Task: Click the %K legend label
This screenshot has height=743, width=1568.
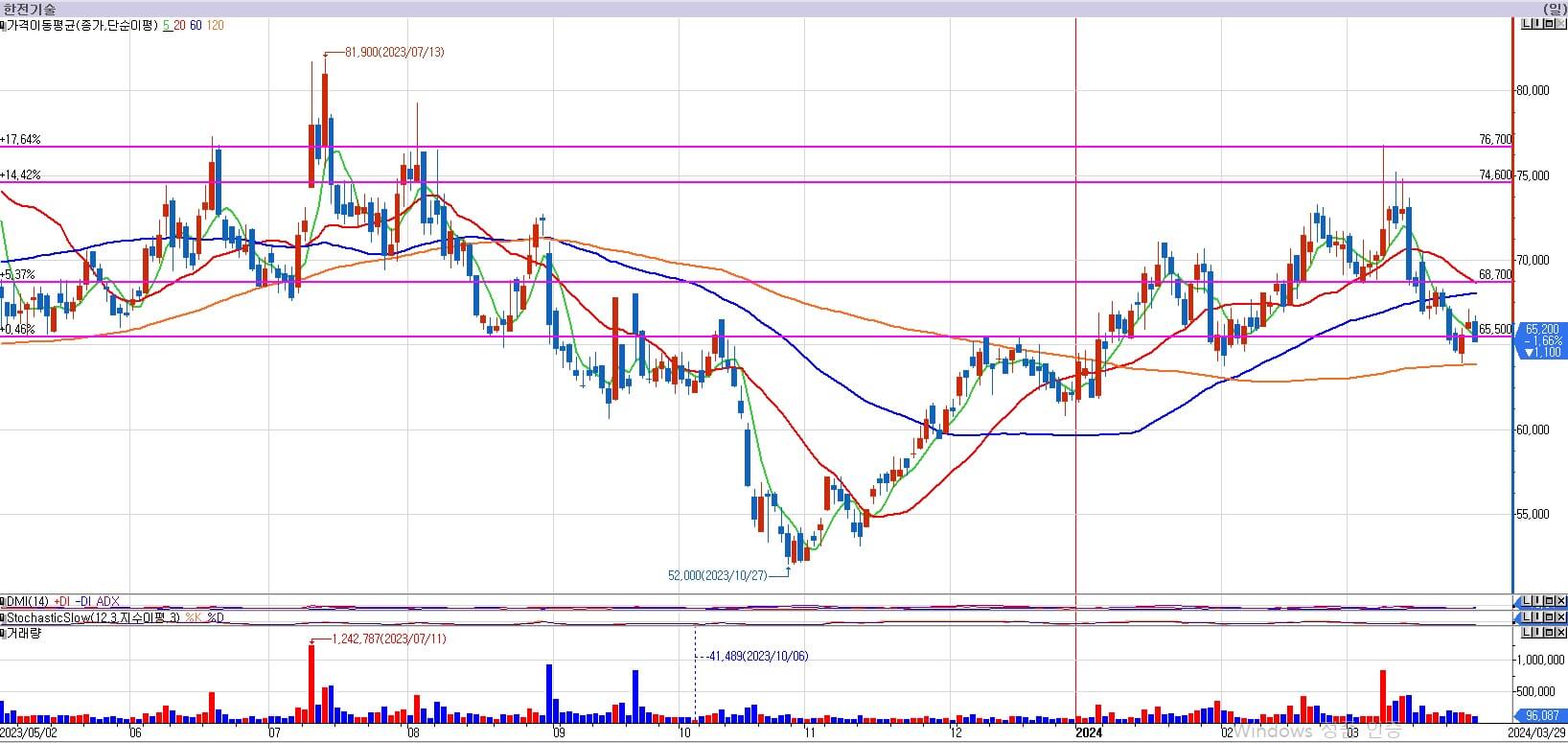Action: (192, 617)
